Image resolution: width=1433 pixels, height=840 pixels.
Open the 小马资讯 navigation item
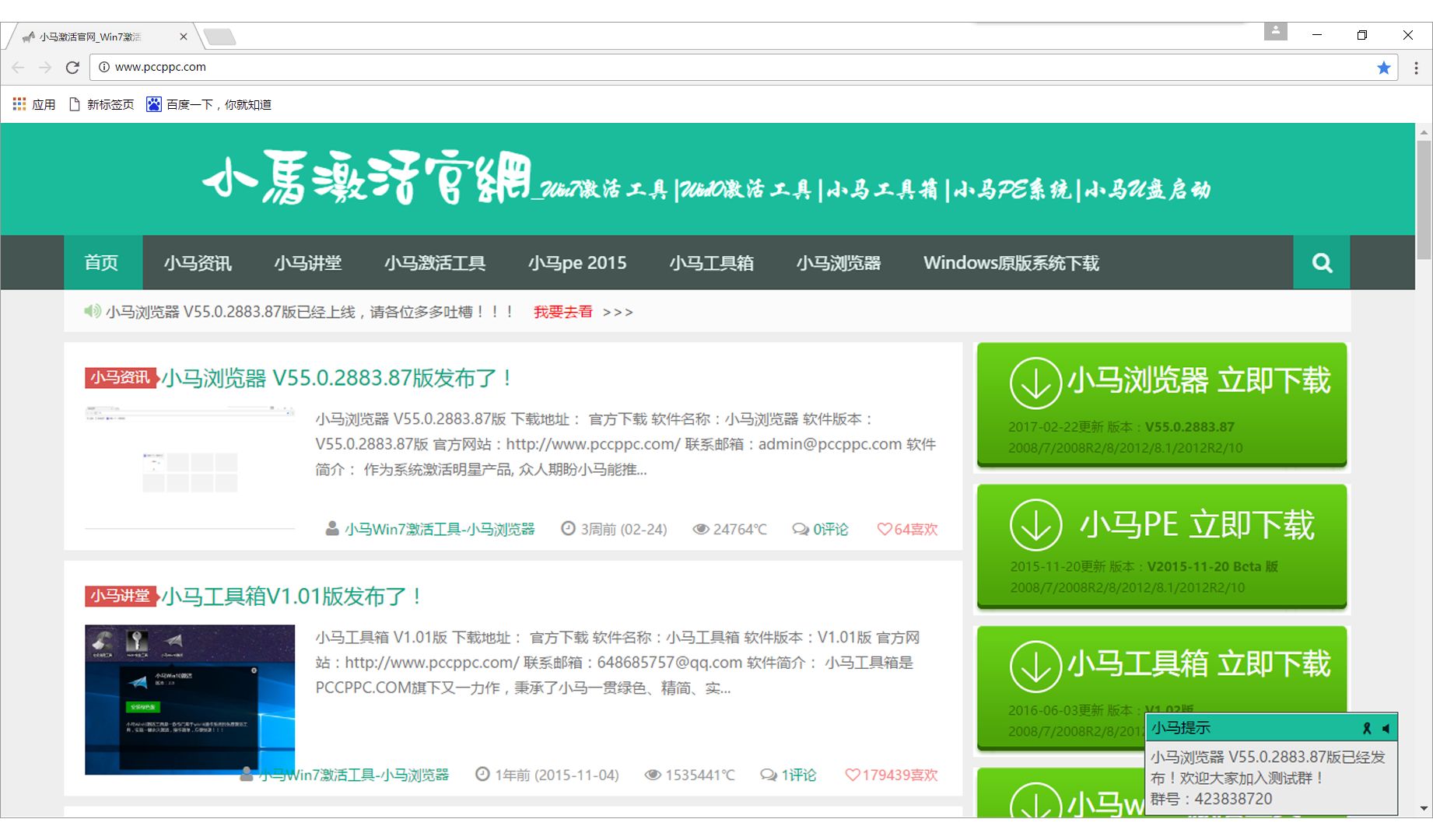pos(198,263)
